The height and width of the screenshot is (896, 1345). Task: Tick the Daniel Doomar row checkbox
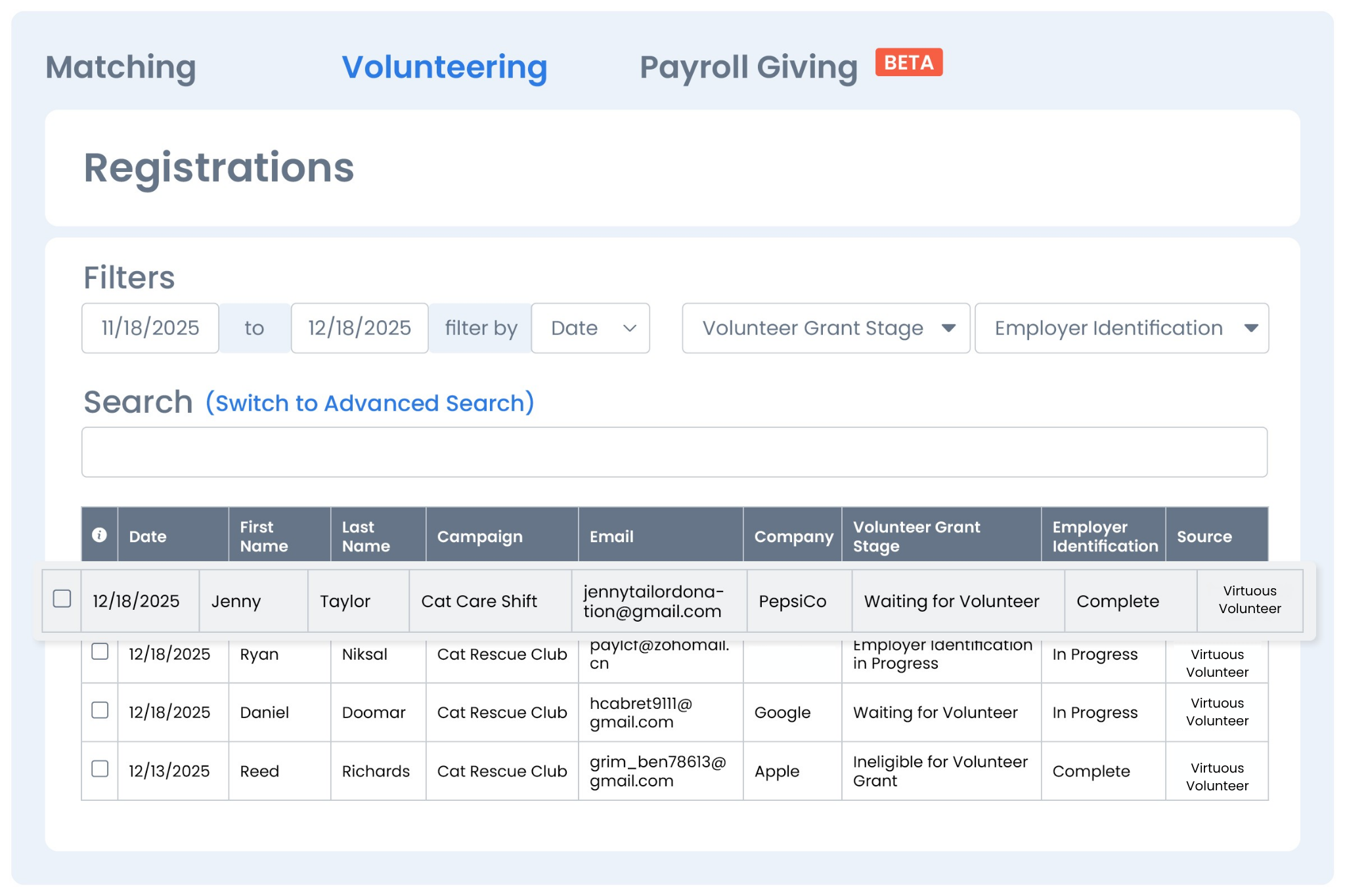[x=100, y=710]
